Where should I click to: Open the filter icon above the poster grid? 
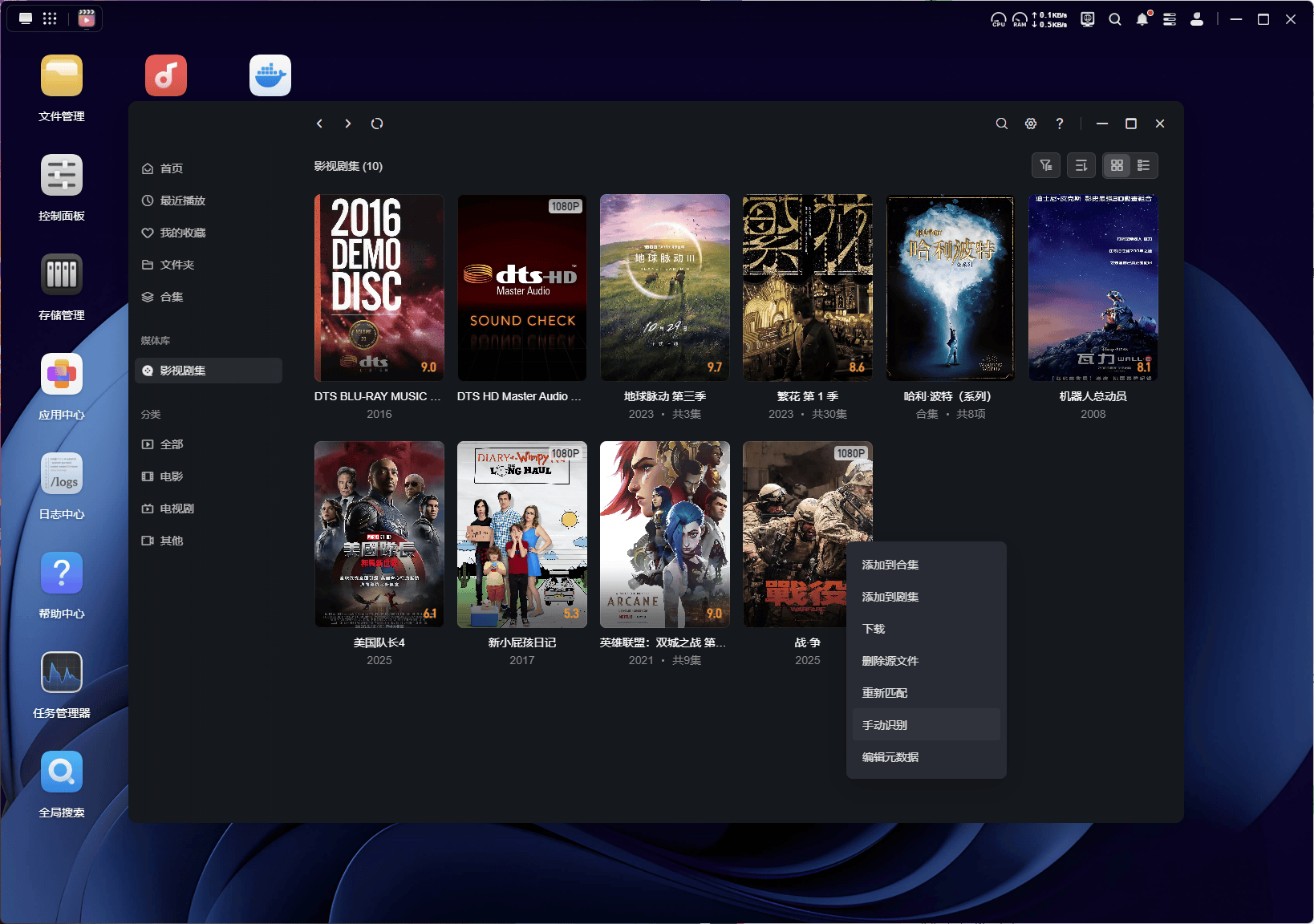pos(1046,166)
